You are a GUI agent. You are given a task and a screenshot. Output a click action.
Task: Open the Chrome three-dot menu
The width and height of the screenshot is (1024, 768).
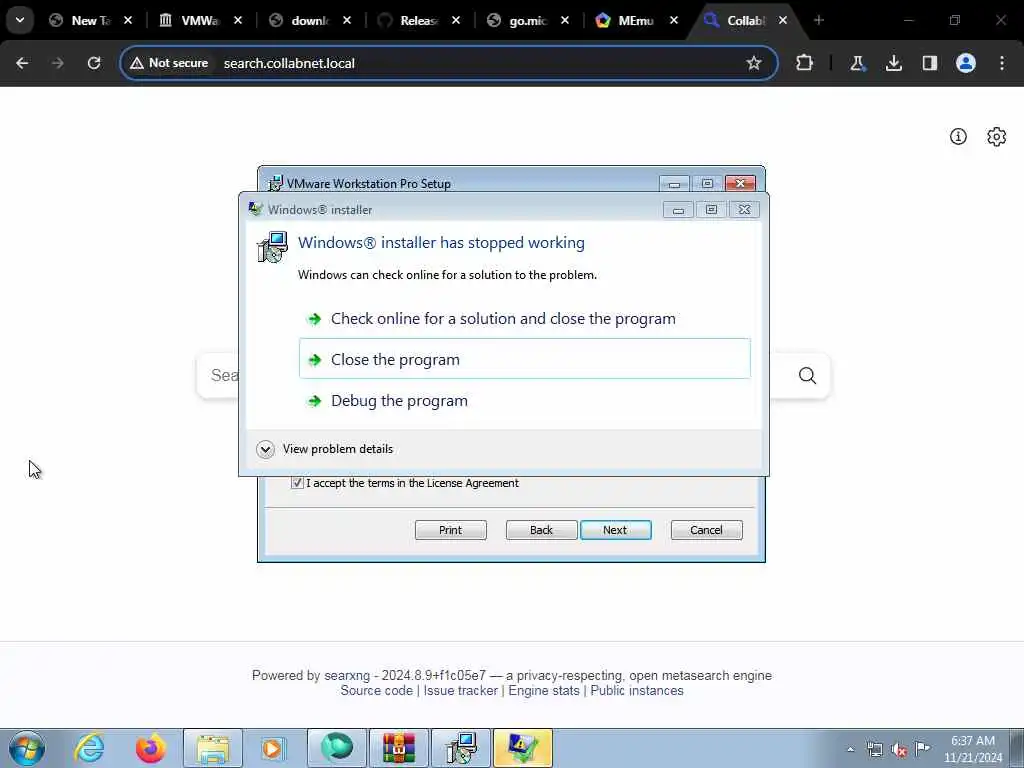coord(1002,63)
